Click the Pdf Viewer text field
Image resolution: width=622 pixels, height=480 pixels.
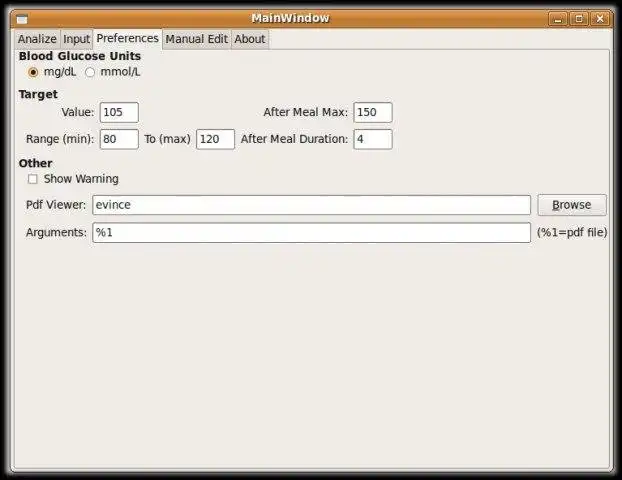coord(311,205)
